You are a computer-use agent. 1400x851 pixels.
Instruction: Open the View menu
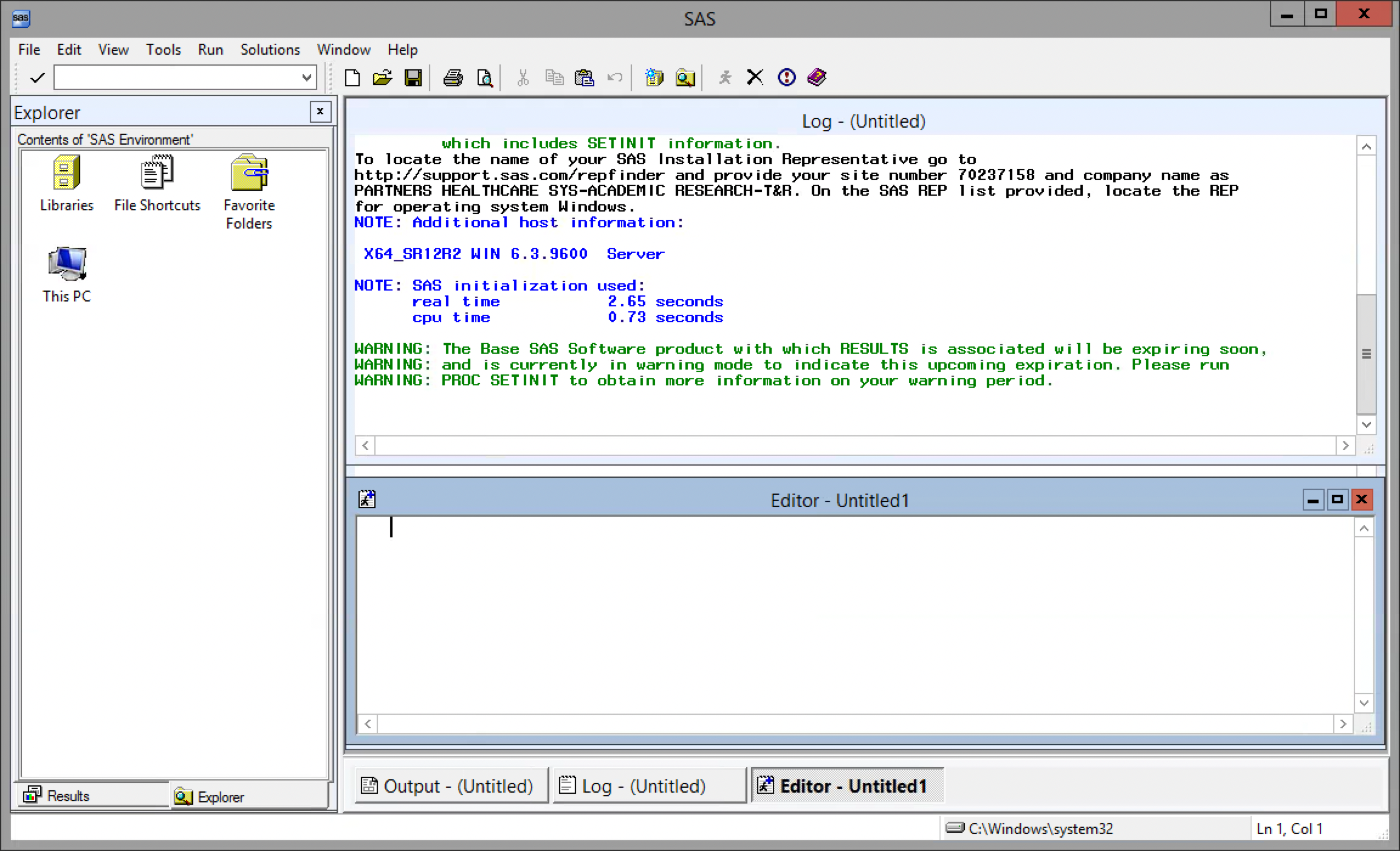[114, 50]
